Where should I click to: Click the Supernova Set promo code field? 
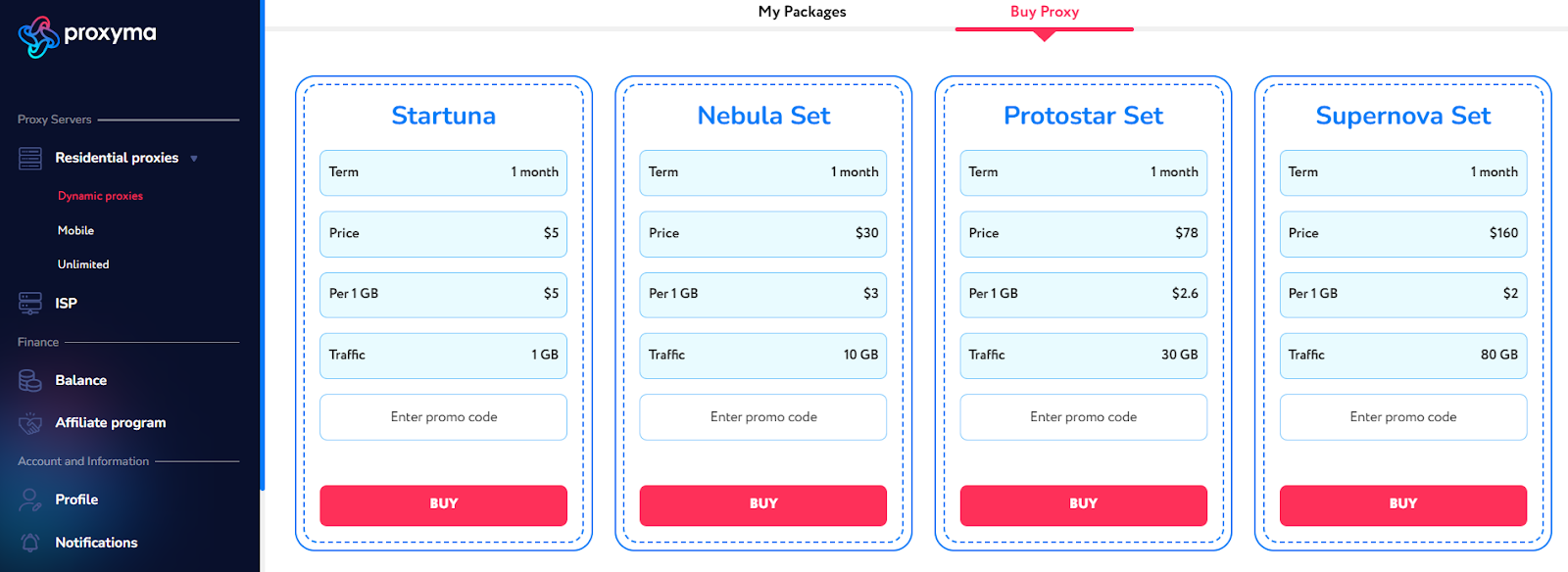1402,417
